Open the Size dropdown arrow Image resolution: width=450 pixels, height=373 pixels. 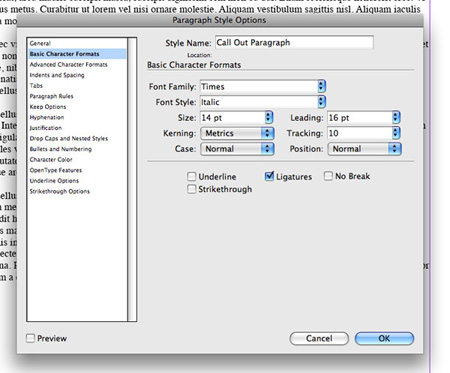pos(269,117)
